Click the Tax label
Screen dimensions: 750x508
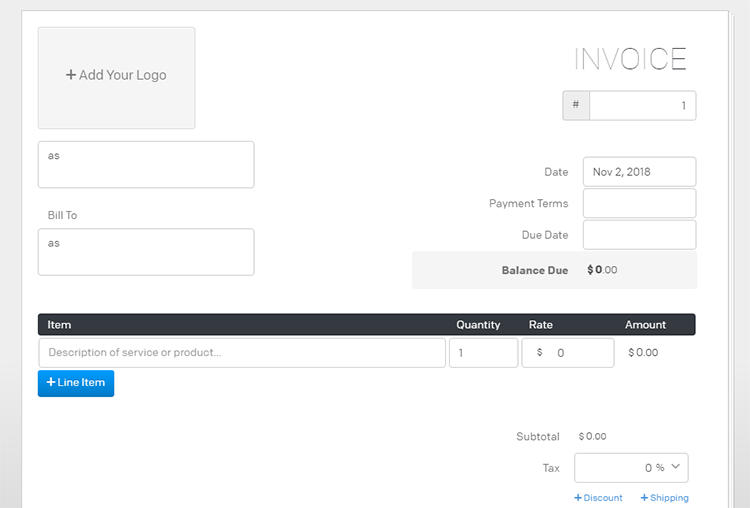pyautogui.click(x=550, y=467)
